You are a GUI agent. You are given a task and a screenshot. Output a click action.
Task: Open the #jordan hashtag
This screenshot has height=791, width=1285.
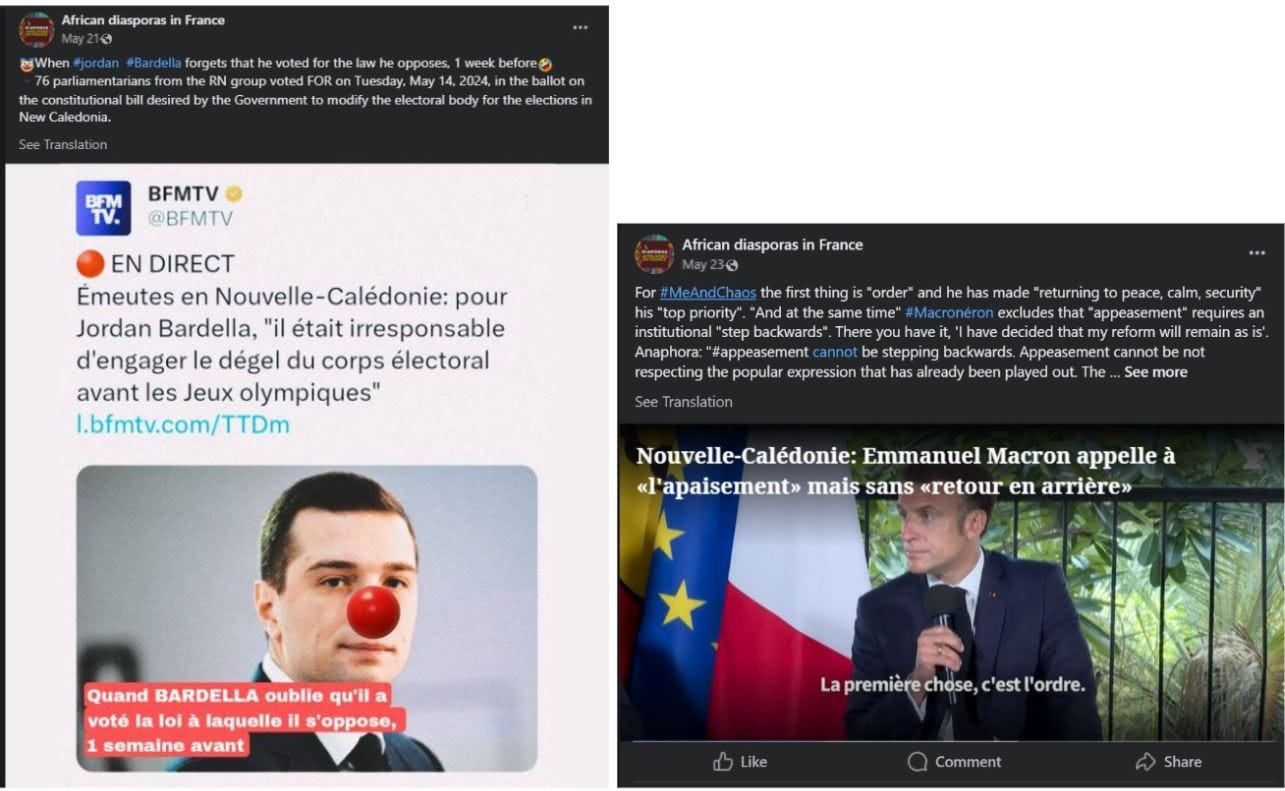[96, 63]
